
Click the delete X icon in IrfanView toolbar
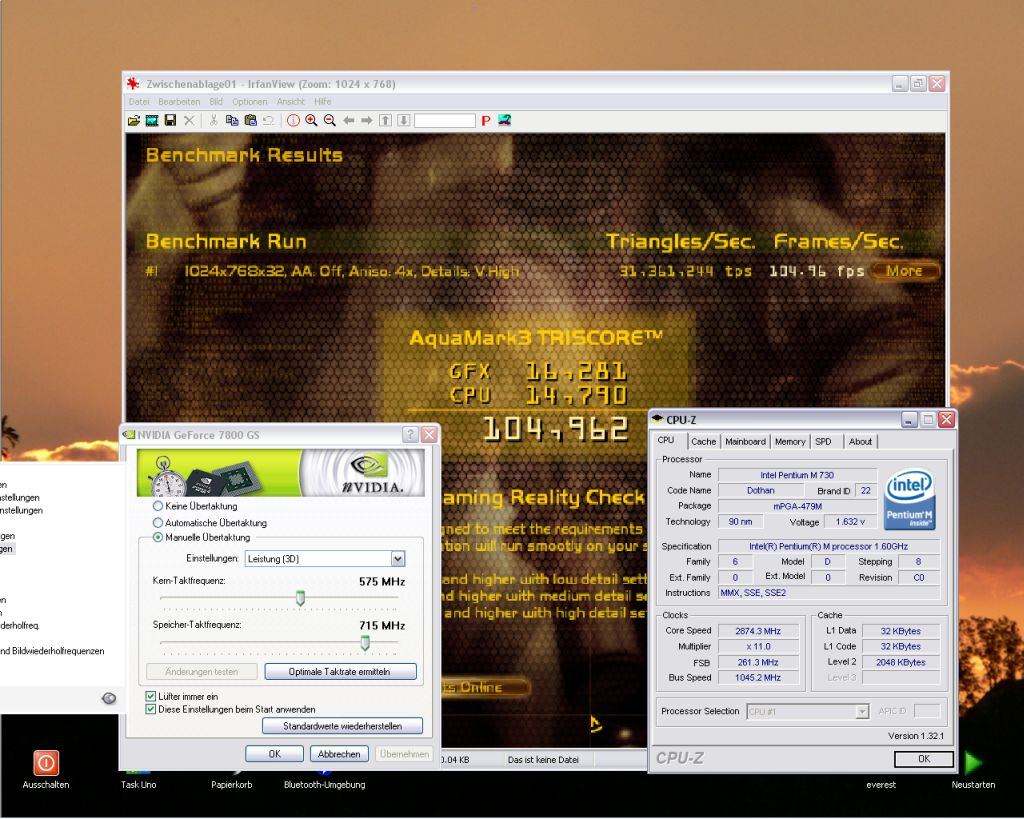[x=189, y=121]
